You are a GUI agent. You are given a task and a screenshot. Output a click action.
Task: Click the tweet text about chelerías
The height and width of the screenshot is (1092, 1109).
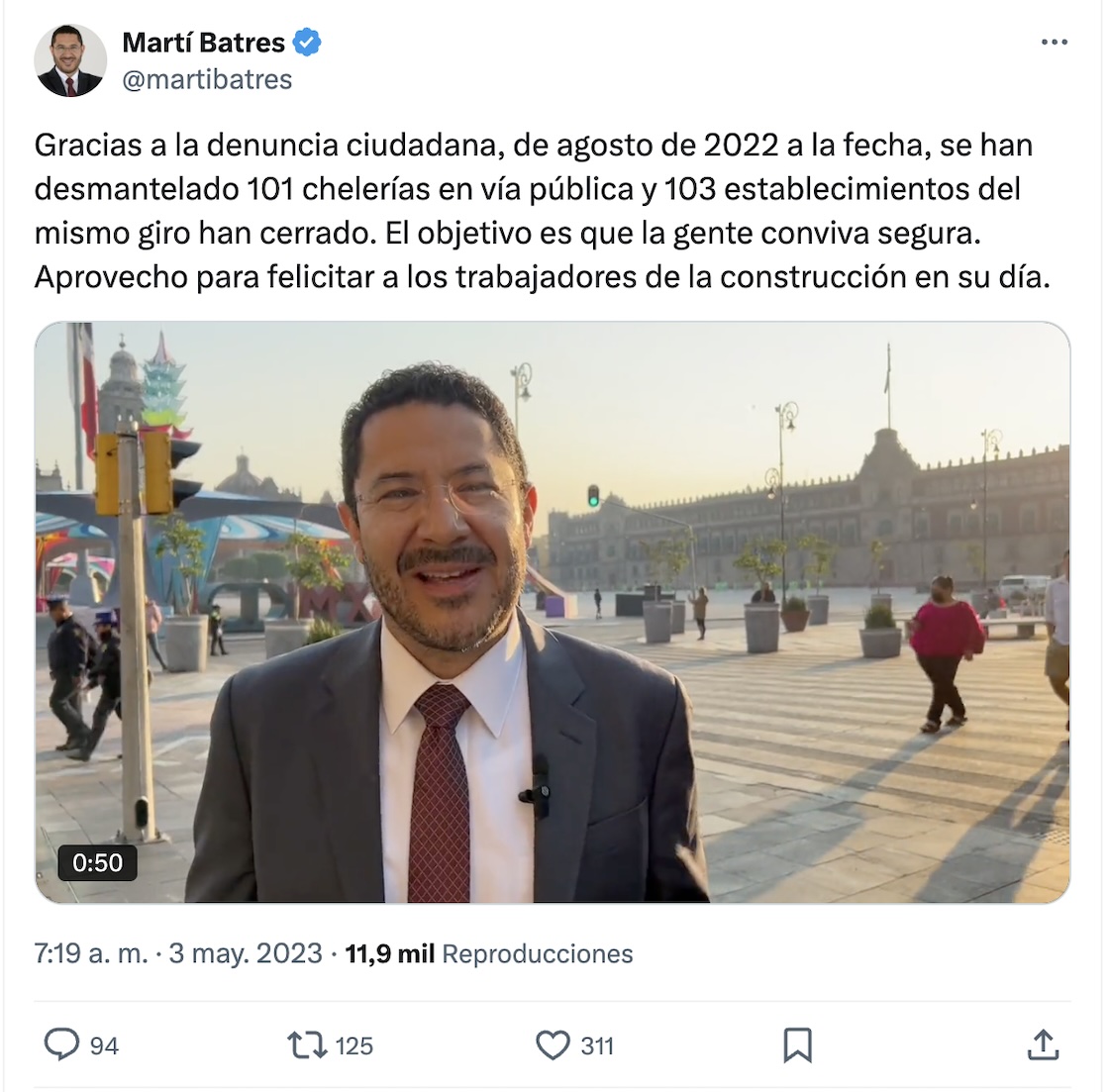pos(543,211)
